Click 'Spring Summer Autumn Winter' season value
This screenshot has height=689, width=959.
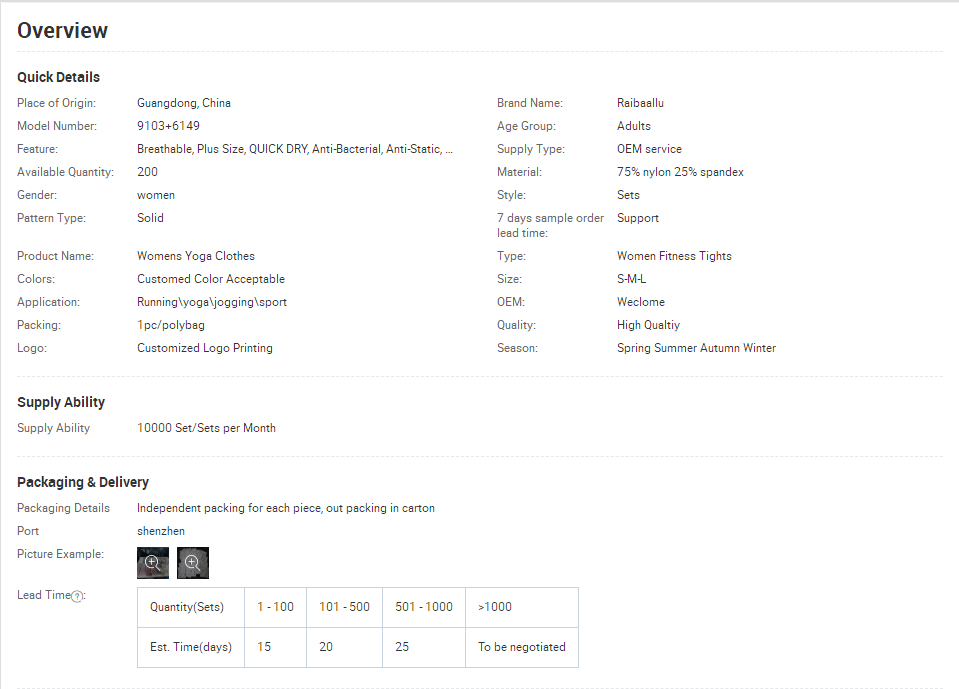(696, 348)
